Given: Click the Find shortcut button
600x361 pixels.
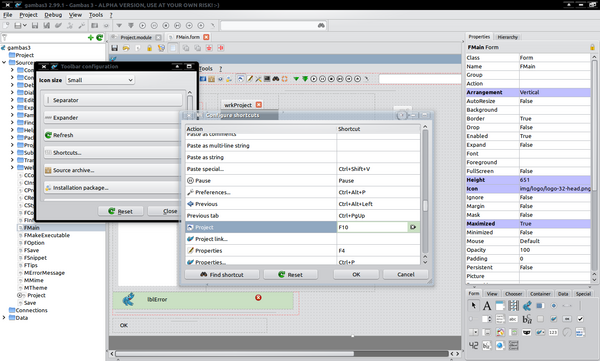Looking at the screenshot, I should 222,274.
